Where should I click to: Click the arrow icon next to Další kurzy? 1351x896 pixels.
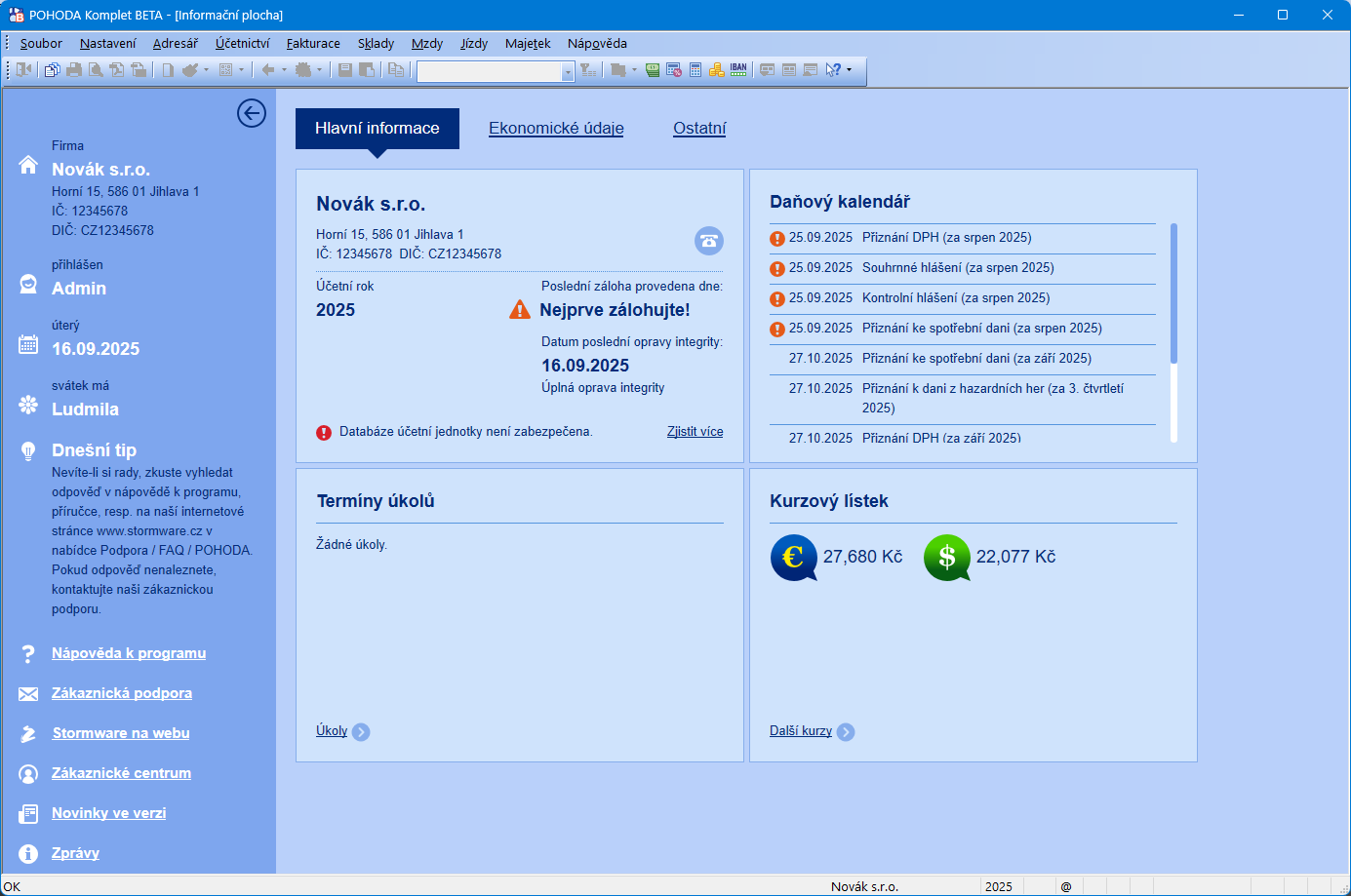(846, 732)
